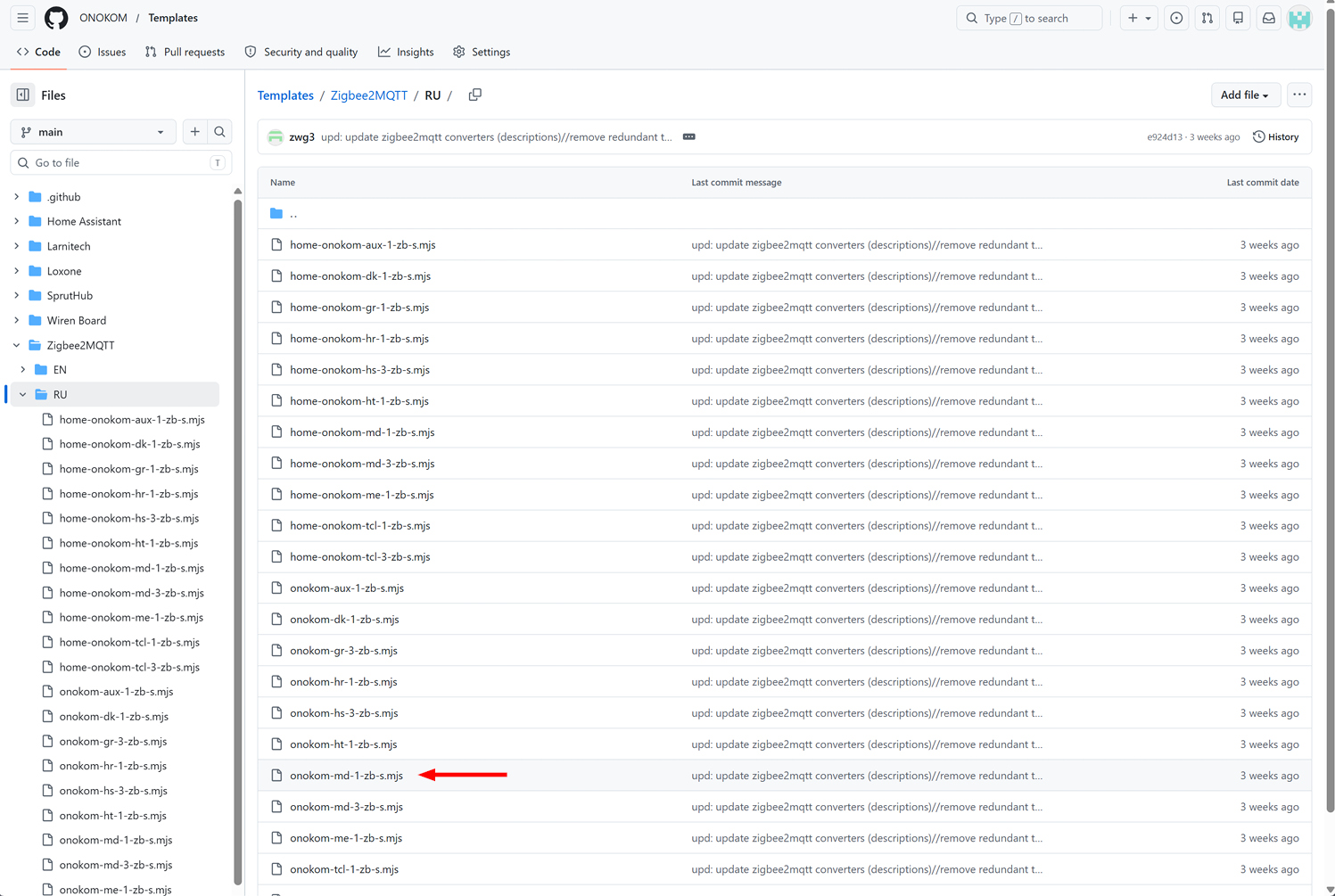Image resolution: width=1335 pixels, height=896 pixels.
Task: Click the Zigbee2MQTT breadcrumb link
Action: click(x=369, y=95)
